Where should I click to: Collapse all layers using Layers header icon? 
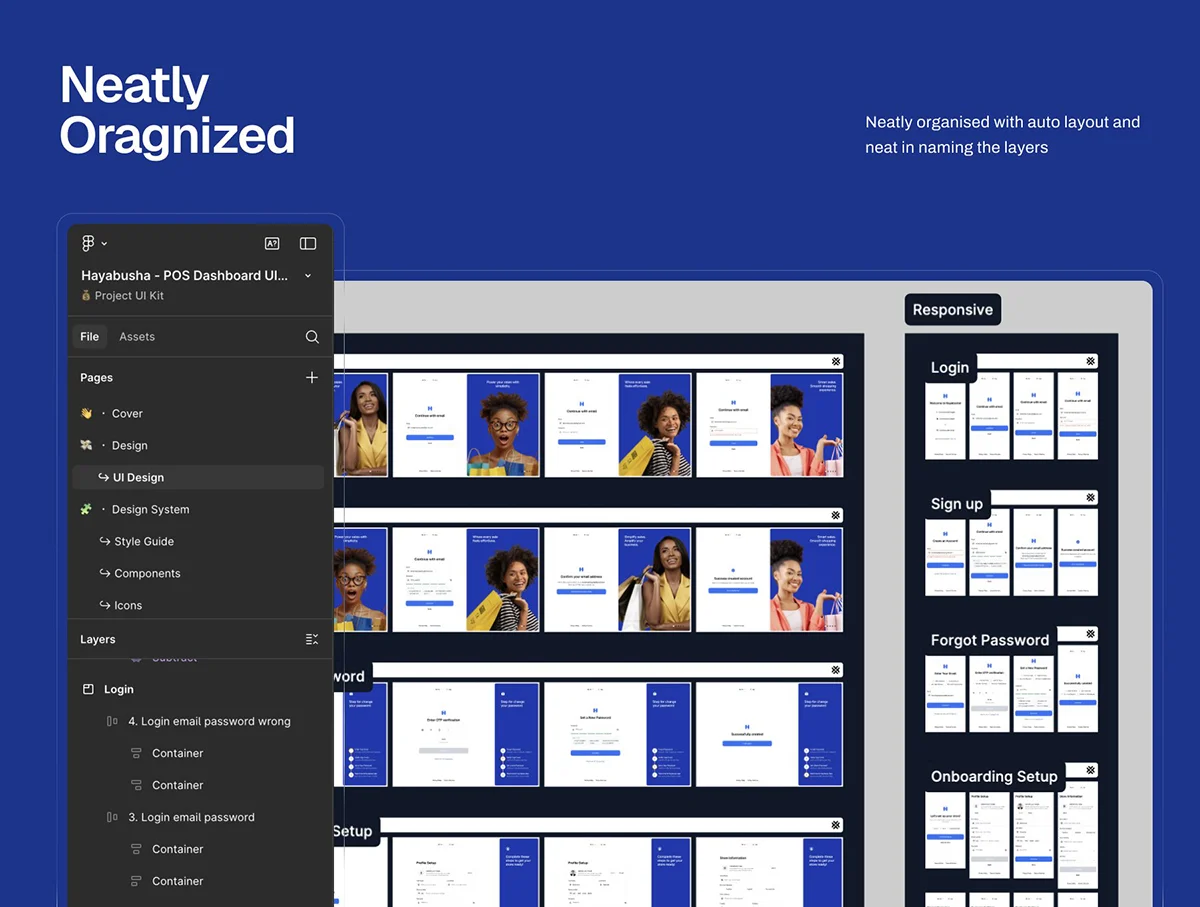(x=312, y=639)
